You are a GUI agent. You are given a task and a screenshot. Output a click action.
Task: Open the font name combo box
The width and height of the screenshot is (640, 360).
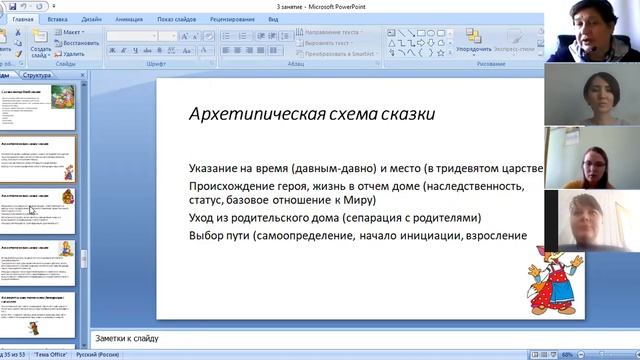(132, 36)
